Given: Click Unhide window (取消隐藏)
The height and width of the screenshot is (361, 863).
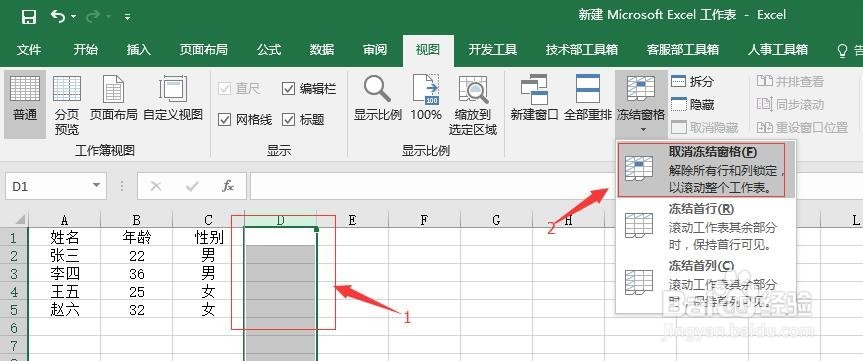Looking at the screenshot, I should click(704, 128).
